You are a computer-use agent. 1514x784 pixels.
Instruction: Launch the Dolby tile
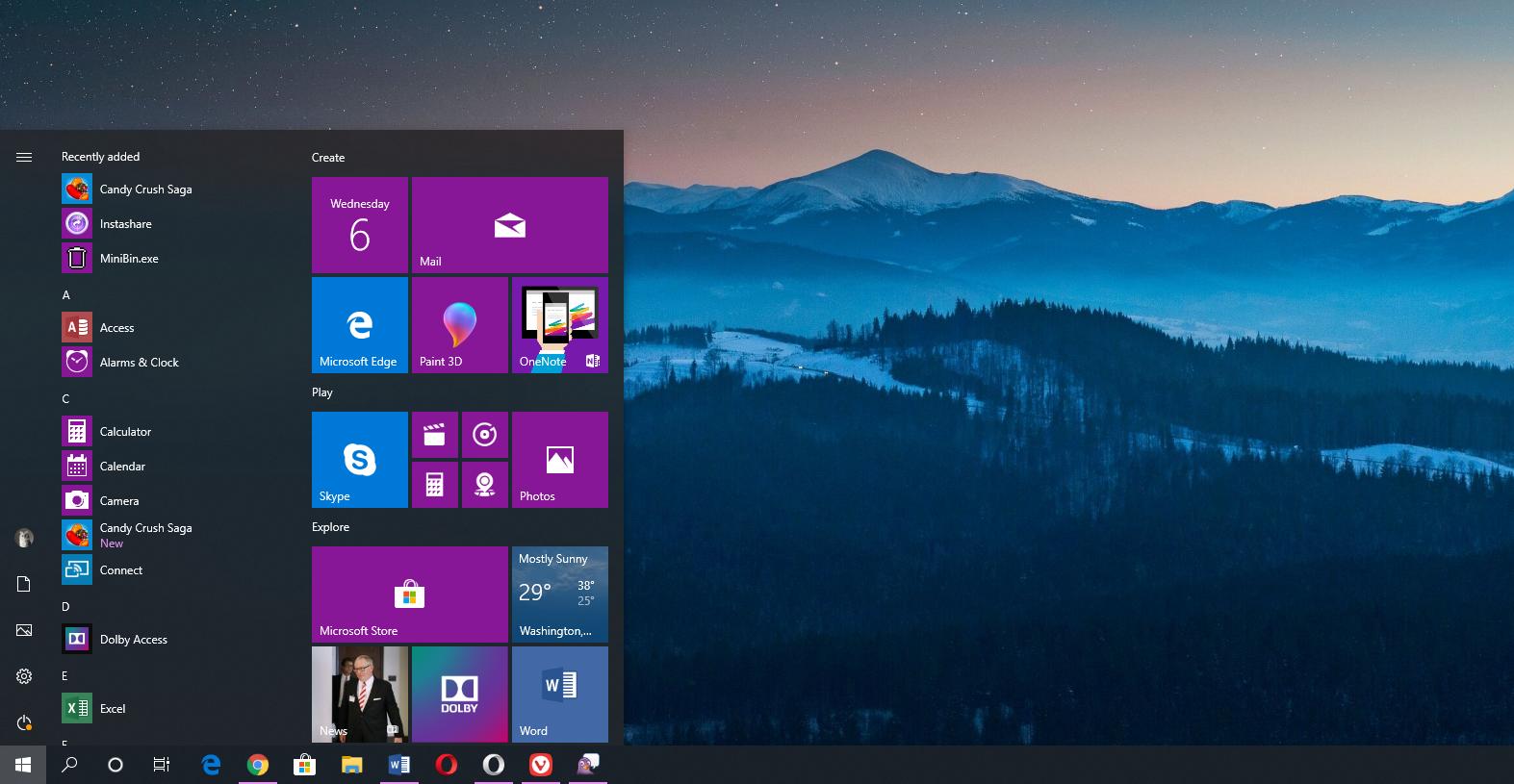pos(460,695)
